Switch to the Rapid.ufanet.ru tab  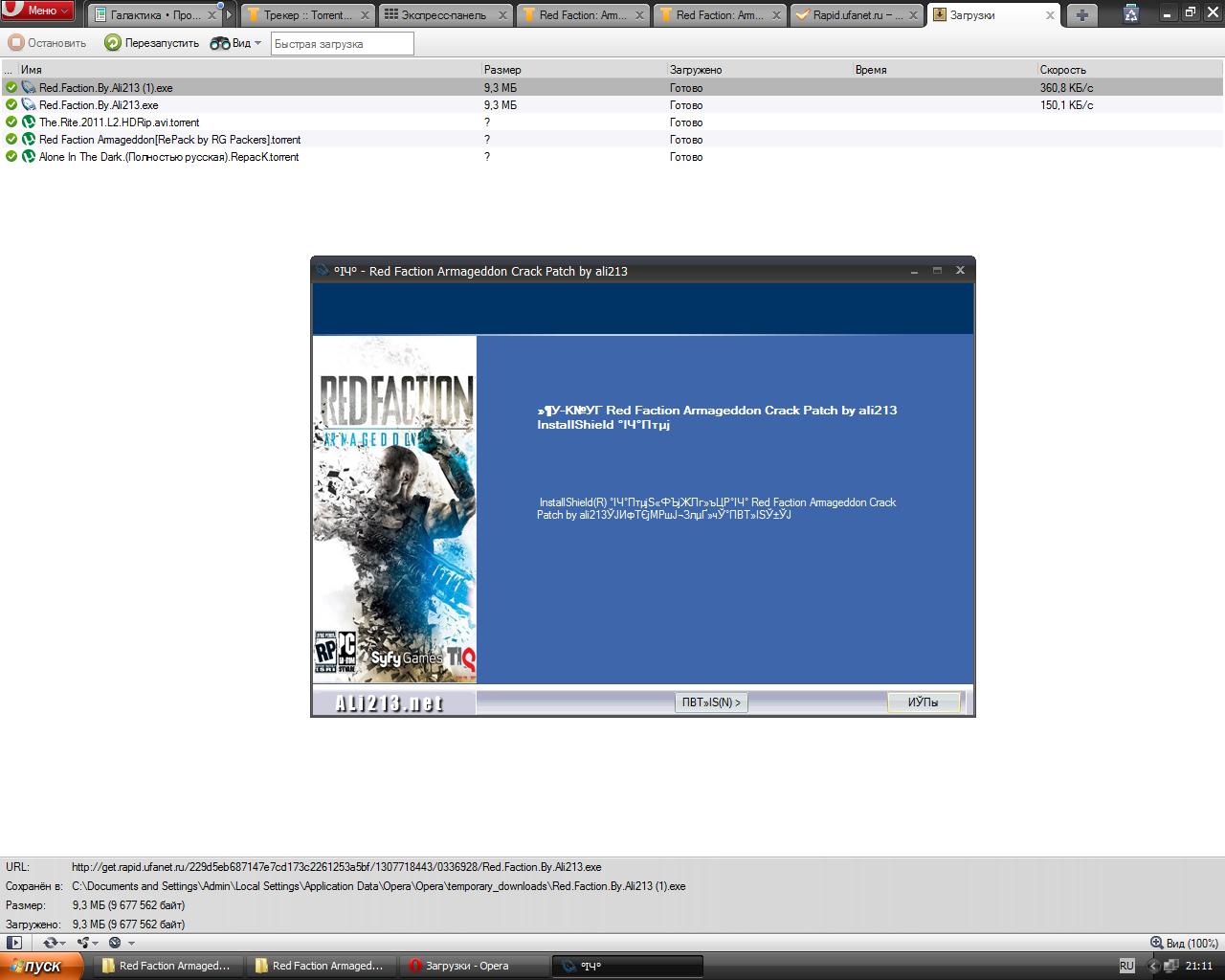857,15
